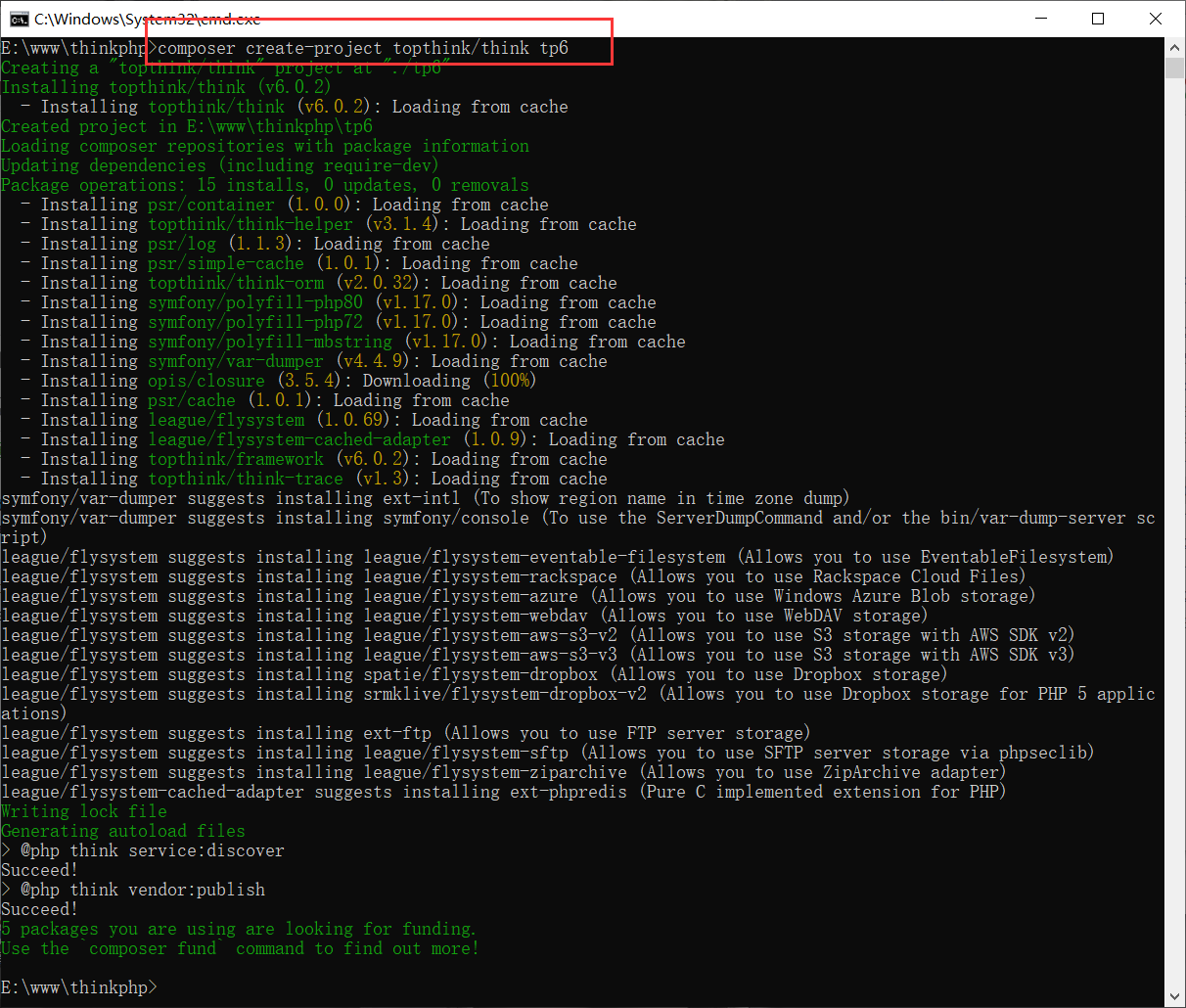
Task: Click 'Loading composer repositories with package information'
Action: pyautogui.click(x=265, y=146)
